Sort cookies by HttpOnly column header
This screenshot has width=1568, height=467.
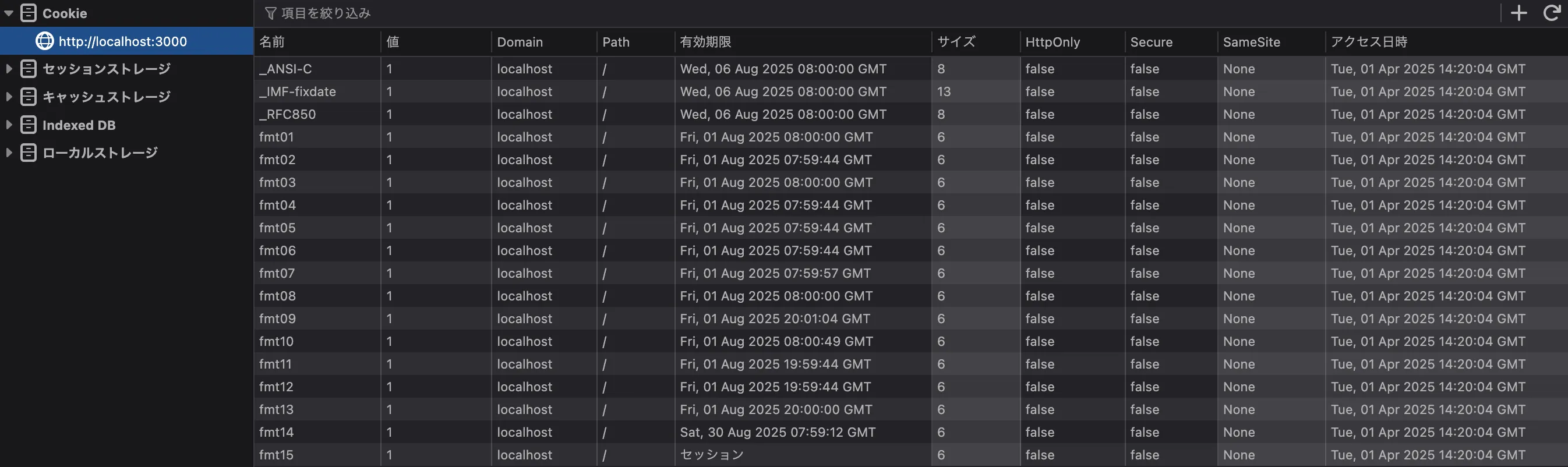(1053, 42)
